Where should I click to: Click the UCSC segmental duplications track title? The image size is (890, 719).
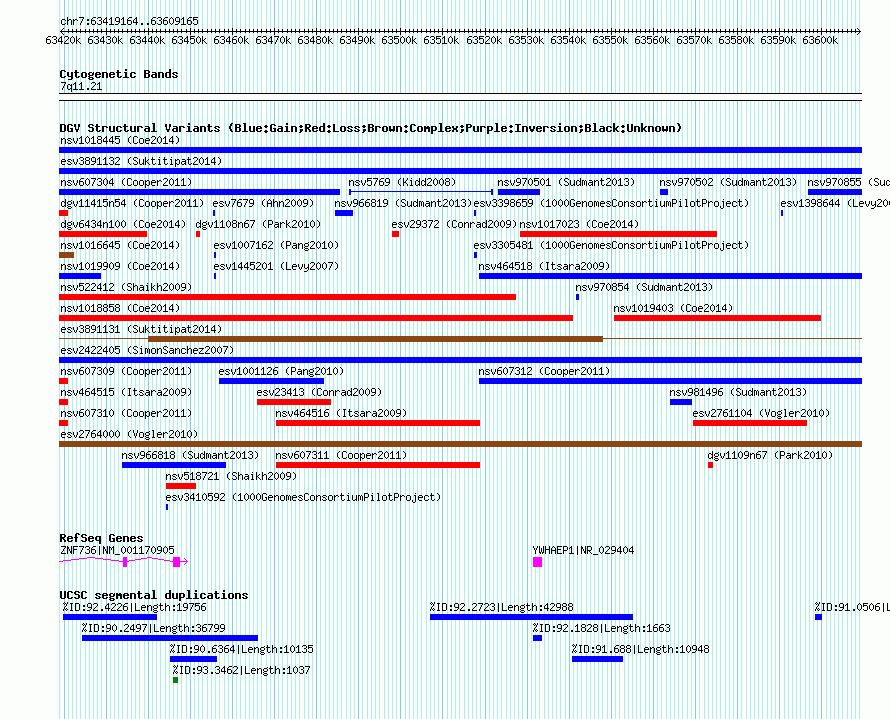pos(154,595)
